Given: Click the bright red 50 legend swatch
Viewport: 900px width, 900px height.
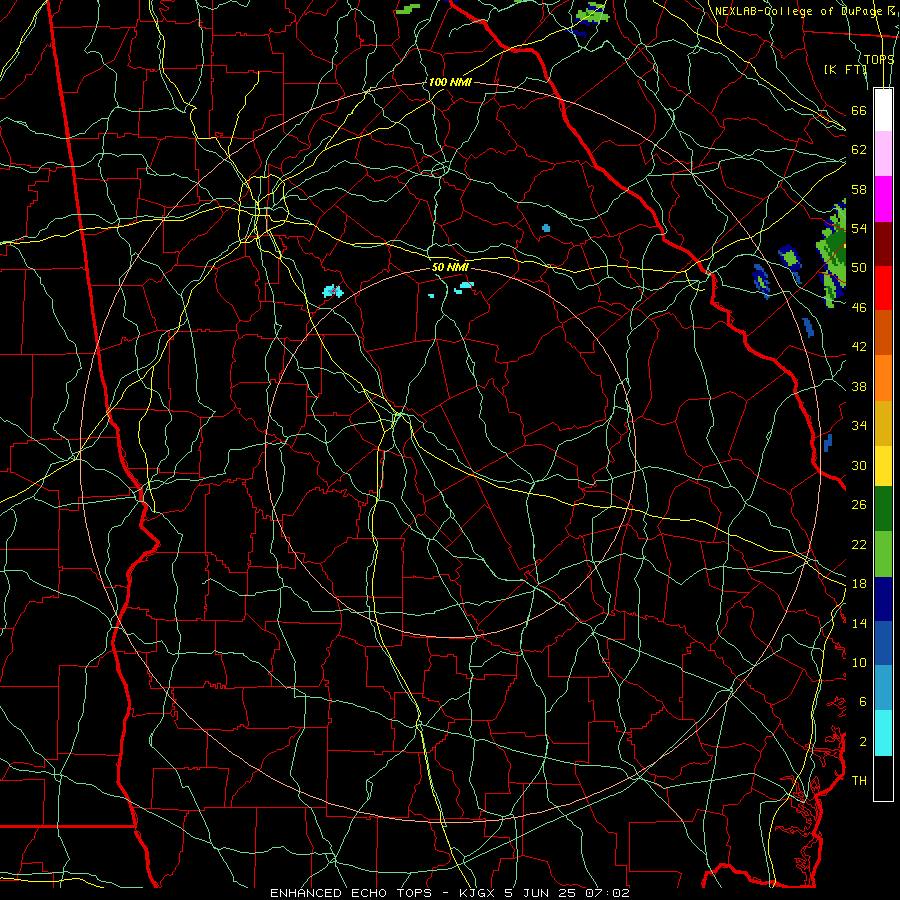Looking at the screenshot, I should click(883, 288).
